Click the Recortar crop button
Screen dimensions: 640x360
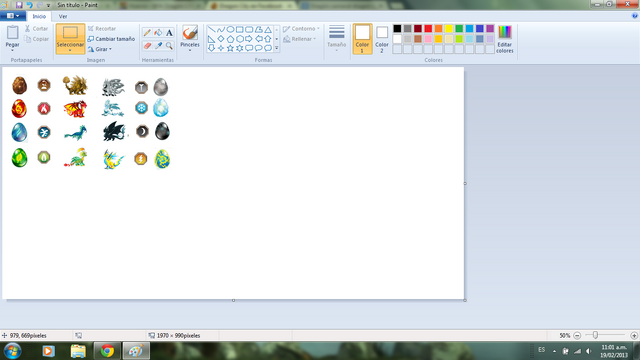[102, 29]
